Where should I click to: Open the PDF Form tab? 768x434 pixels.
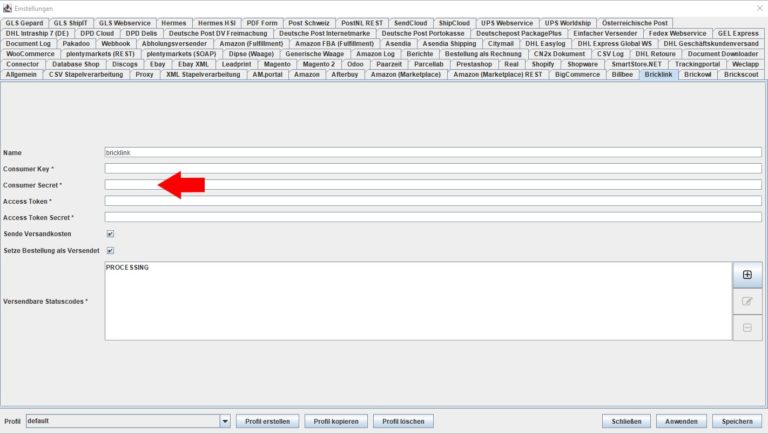pos(262,23)
